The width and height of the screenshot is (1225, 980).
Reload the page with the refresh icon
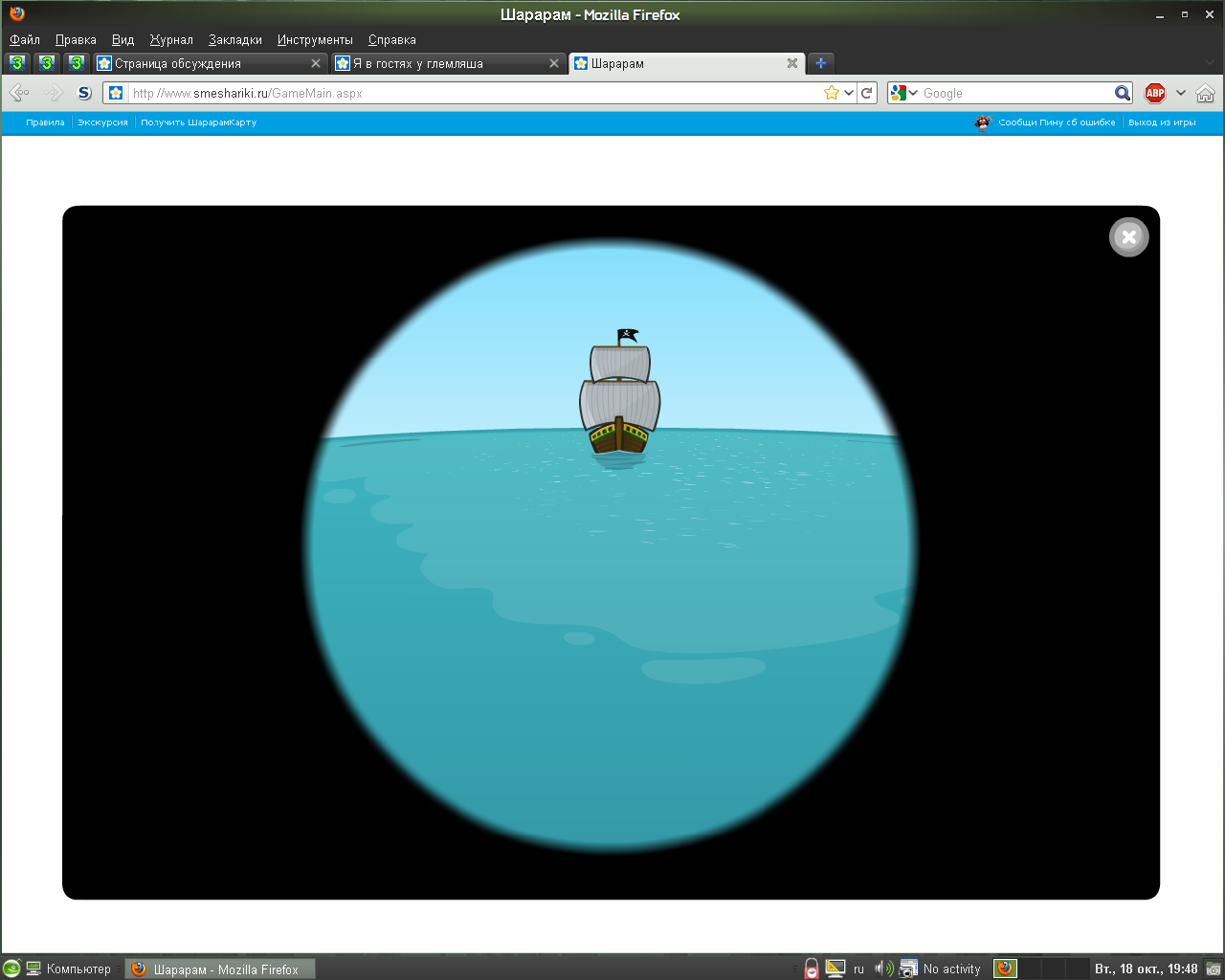(867, 93)
